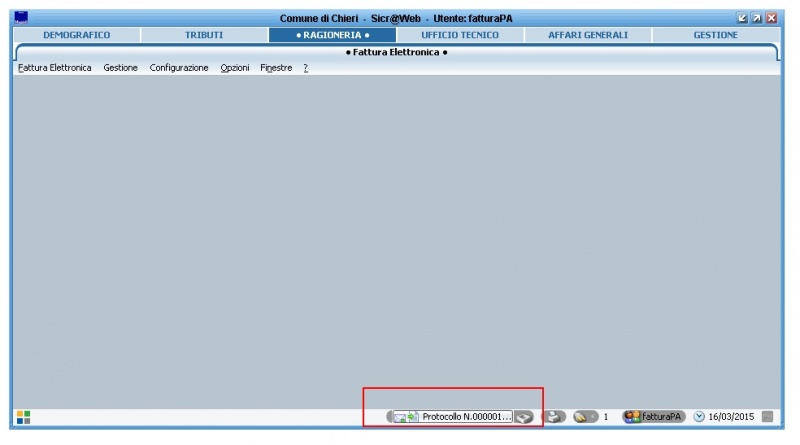
Task: Open the Fattura Elettronica menu
Action: point(55,68)
